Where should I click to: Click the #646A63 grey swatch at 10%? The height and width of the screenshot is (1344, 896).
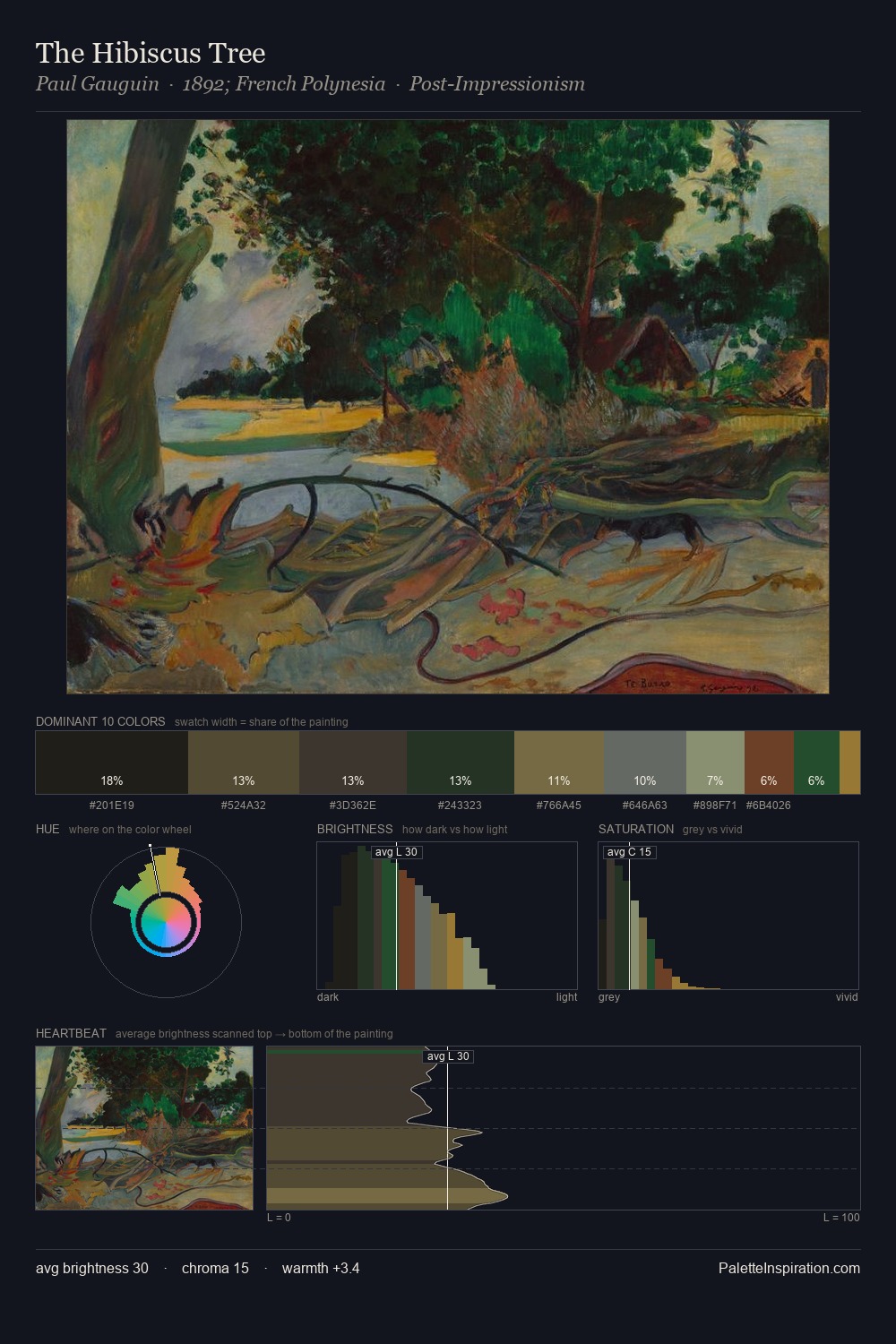pos(645,762)
